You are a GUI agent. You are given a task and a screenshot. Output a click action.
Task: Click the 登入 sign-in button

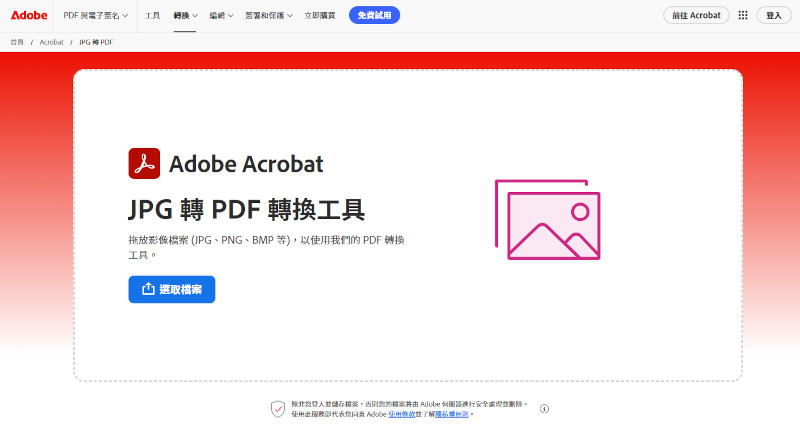click(x=774, y=15)
